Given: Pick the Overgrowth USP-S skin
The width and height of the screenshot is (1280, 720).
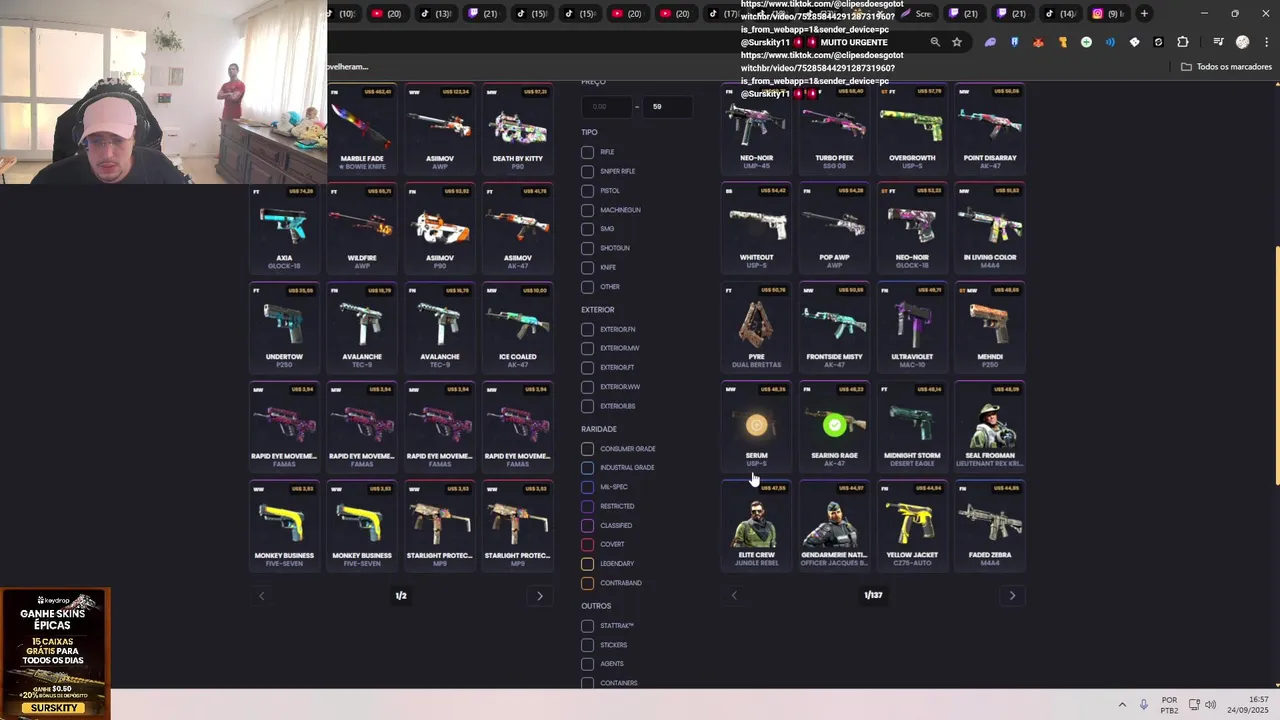Looking at the screenshot, I should pos(912,127).
